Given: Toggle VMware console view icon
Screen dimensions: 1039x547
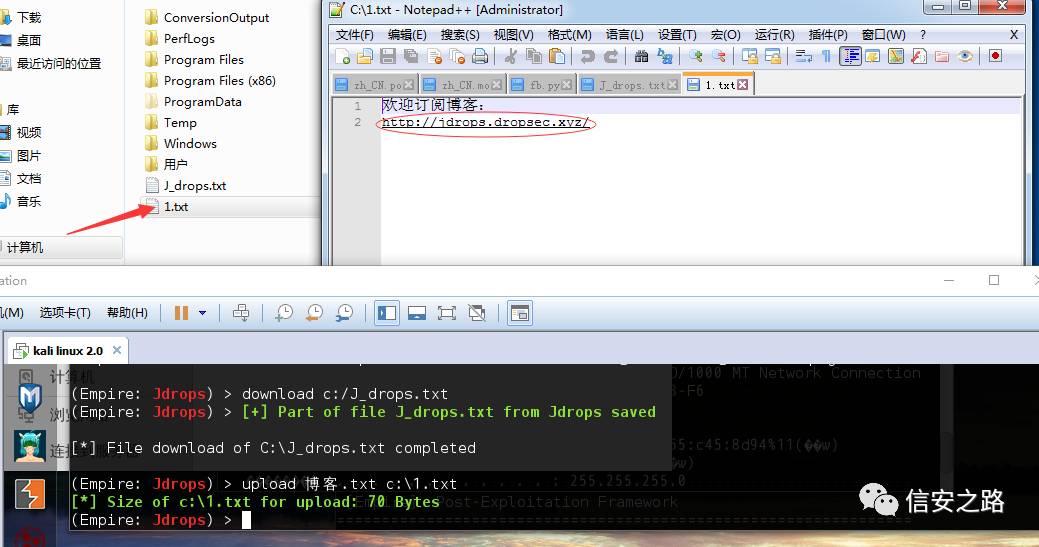Looking at the screenshot, I should pyautogui.click(x=520, y=313).
